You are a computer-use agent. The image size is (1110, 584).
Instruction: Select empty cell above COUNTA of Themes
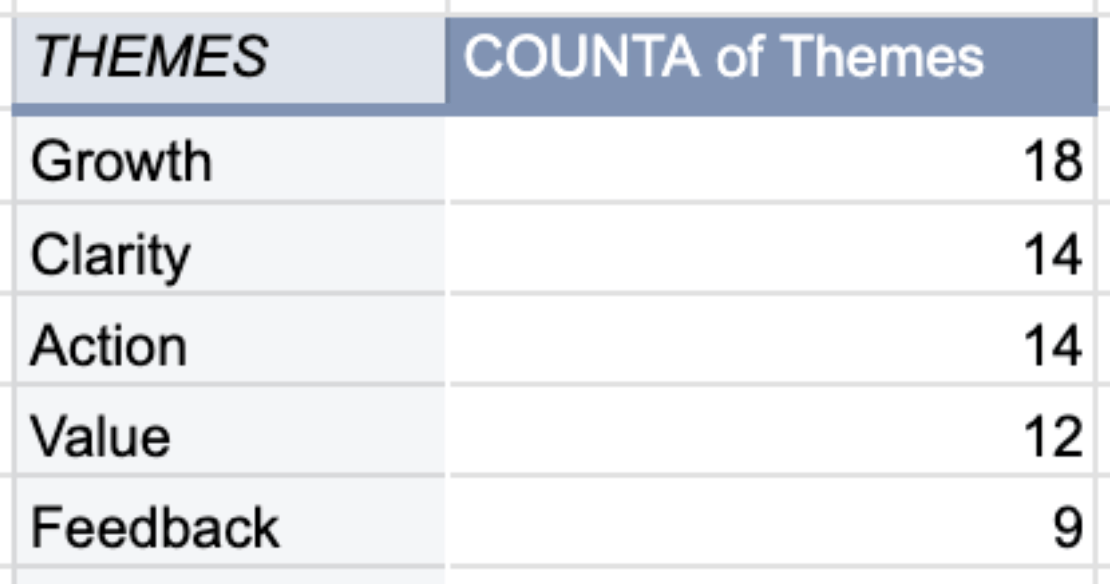pyautogui.click(x=773, y=5)
